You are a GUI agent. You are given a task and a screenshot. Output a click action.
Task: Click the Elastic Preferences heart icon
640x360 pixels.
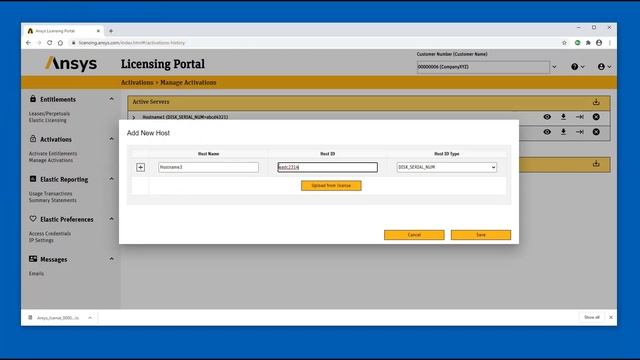pos(33,219)
